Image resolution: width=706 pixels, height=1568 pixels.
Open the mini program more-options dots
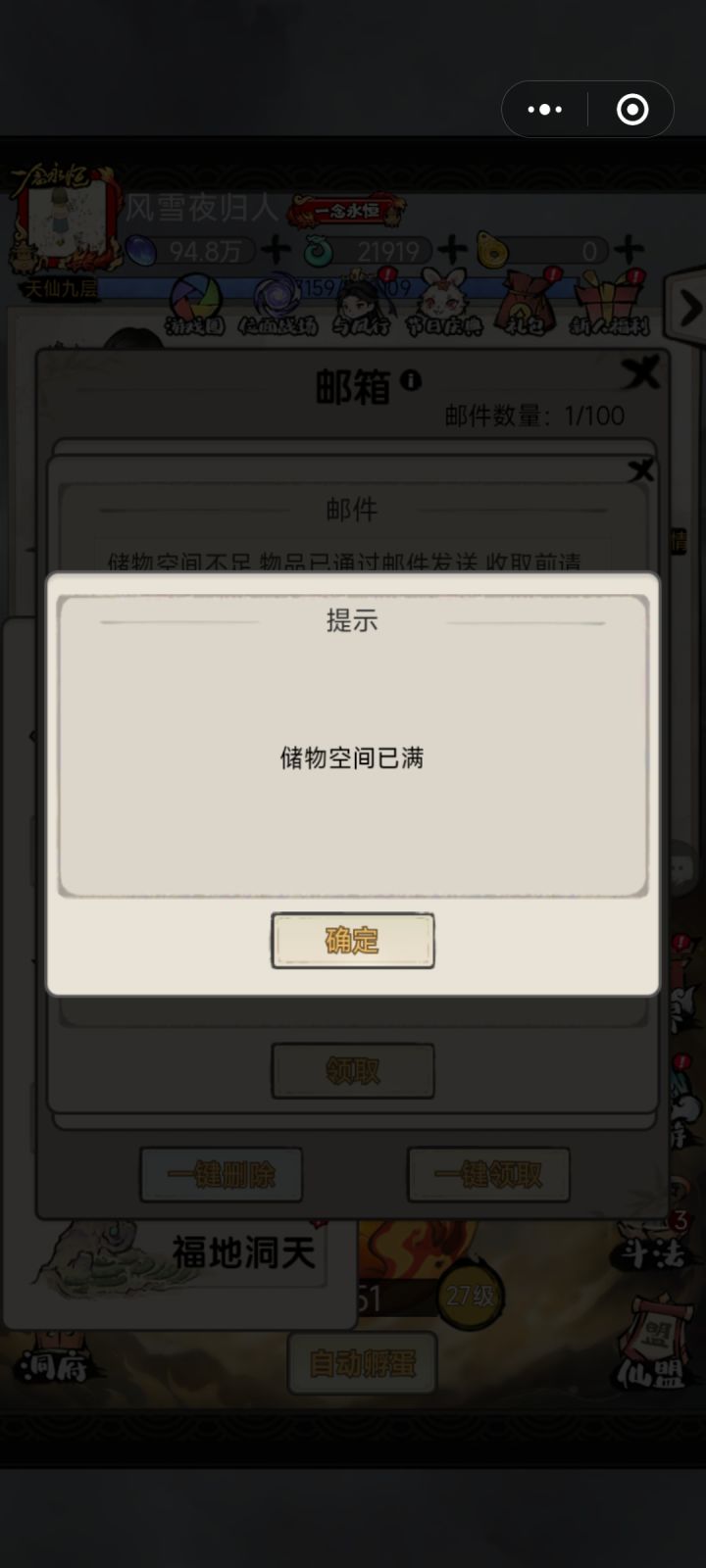(x=545, y=109)
